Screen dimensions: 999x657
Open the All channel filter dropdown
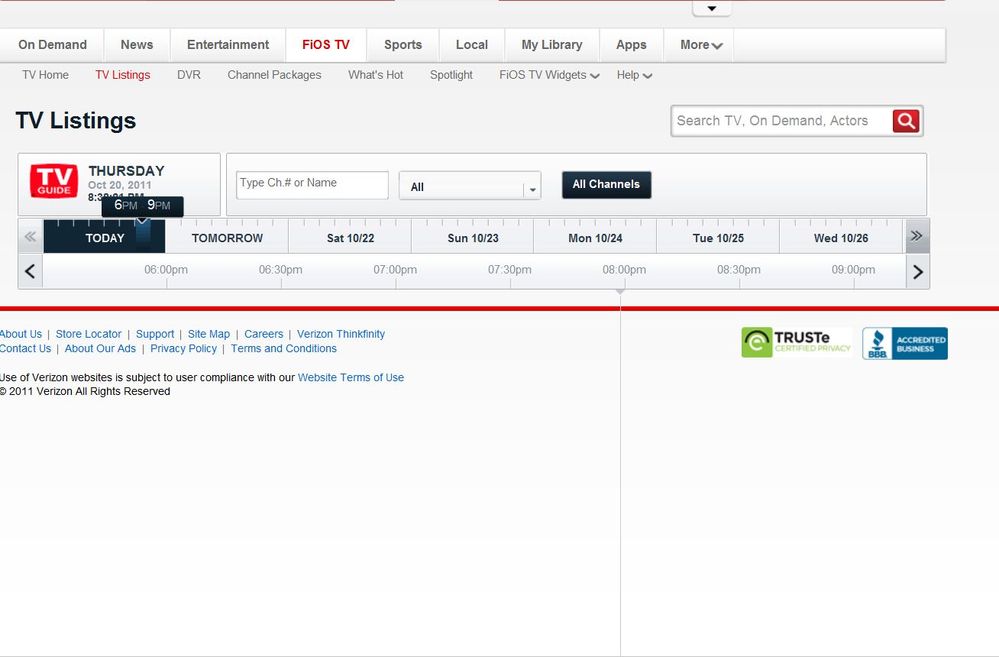470,186
